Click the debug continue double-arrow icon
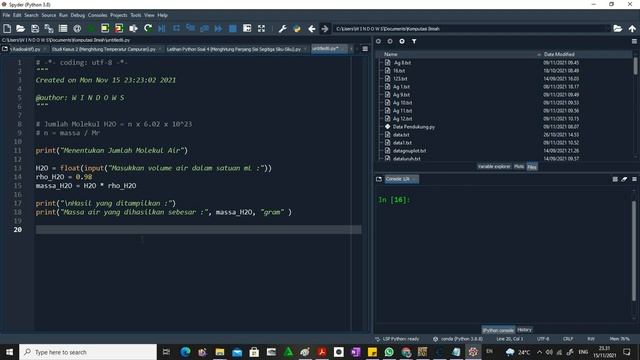Image resolution: width=640 pixels, height=360 pixels. (x=218, y=29)
